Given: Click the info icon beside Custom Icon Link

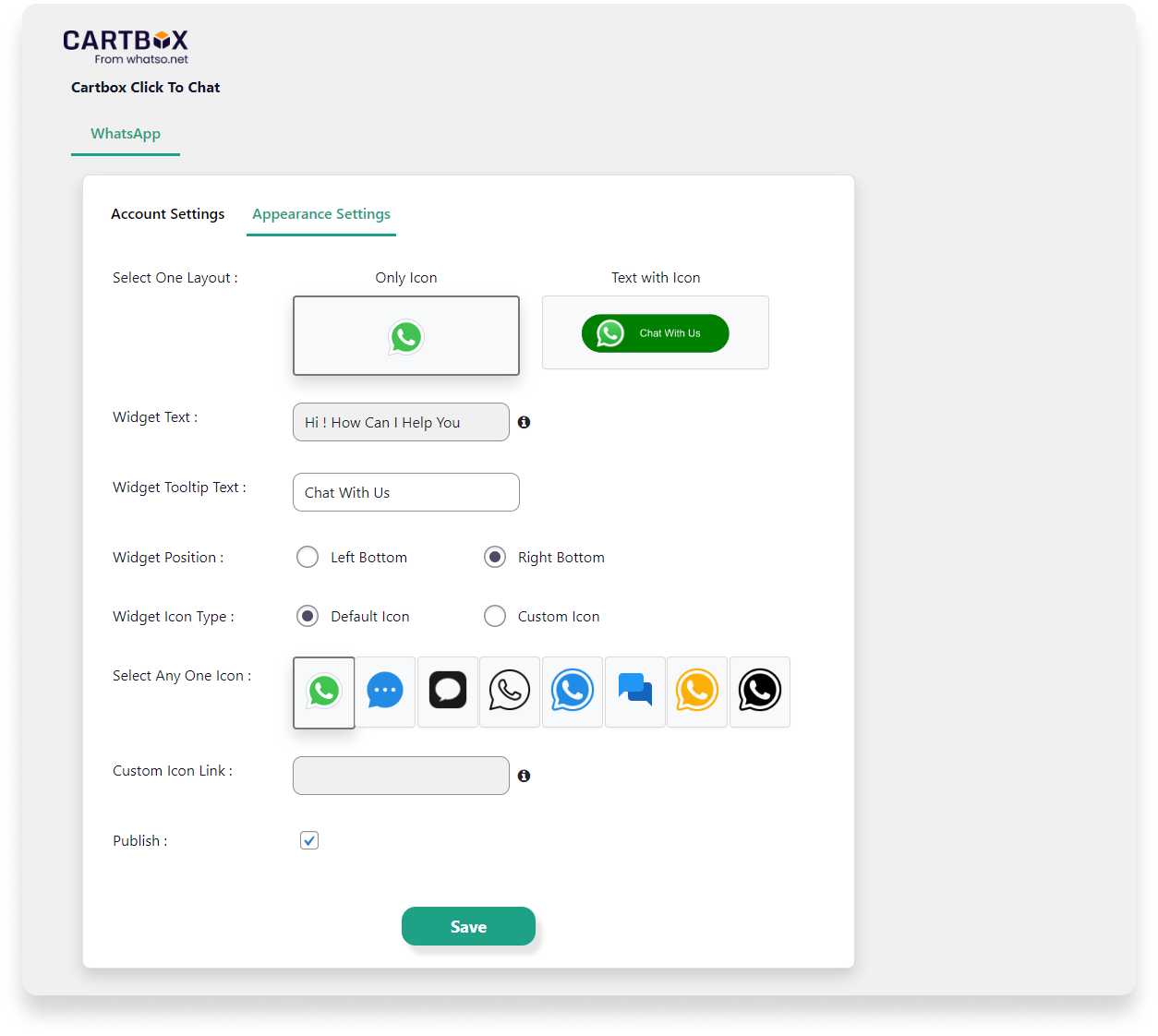Looking at the screenshot, I should pos(524,776).
